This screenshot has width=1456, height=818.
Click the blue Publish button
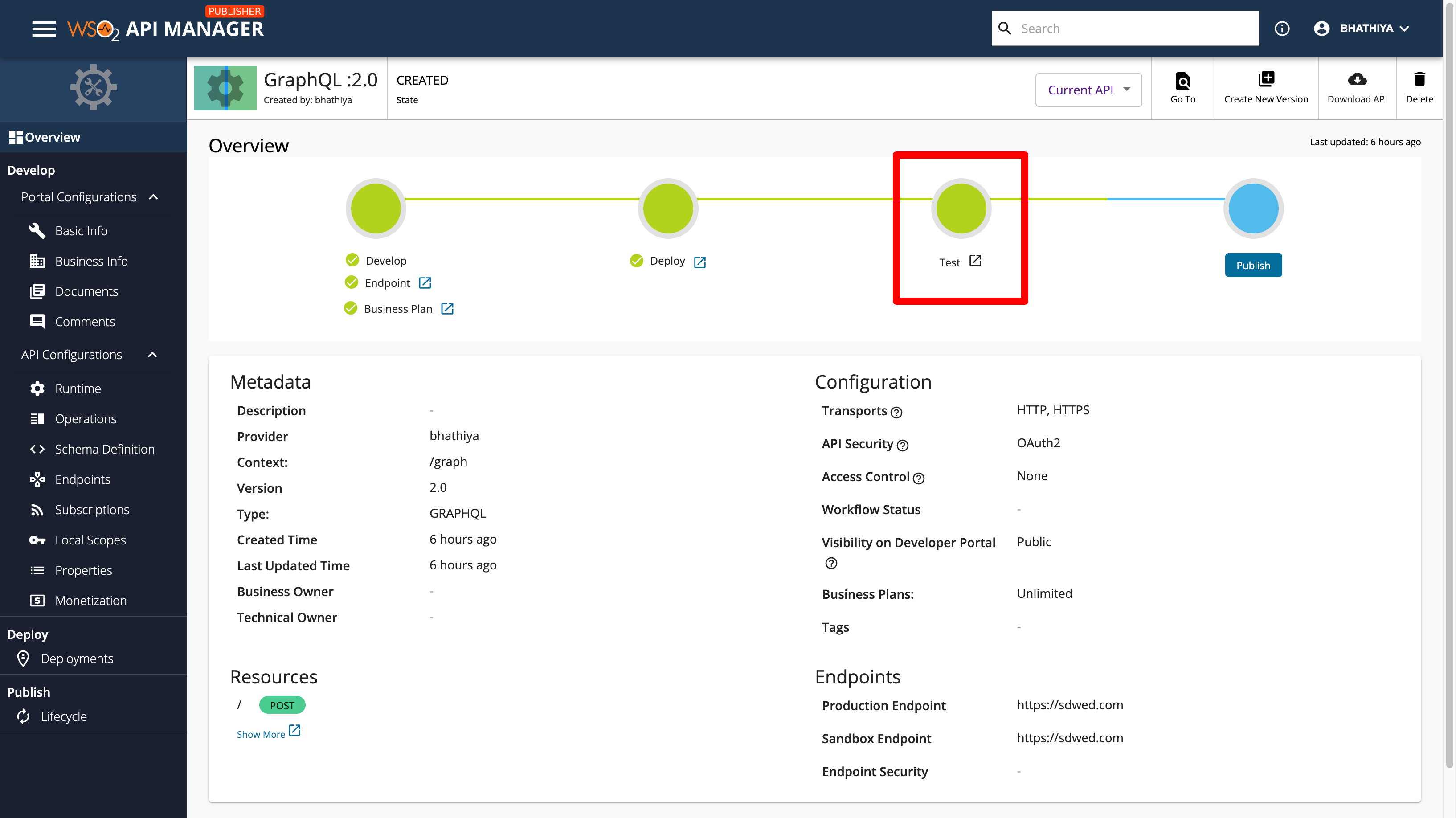point(1253,265)
